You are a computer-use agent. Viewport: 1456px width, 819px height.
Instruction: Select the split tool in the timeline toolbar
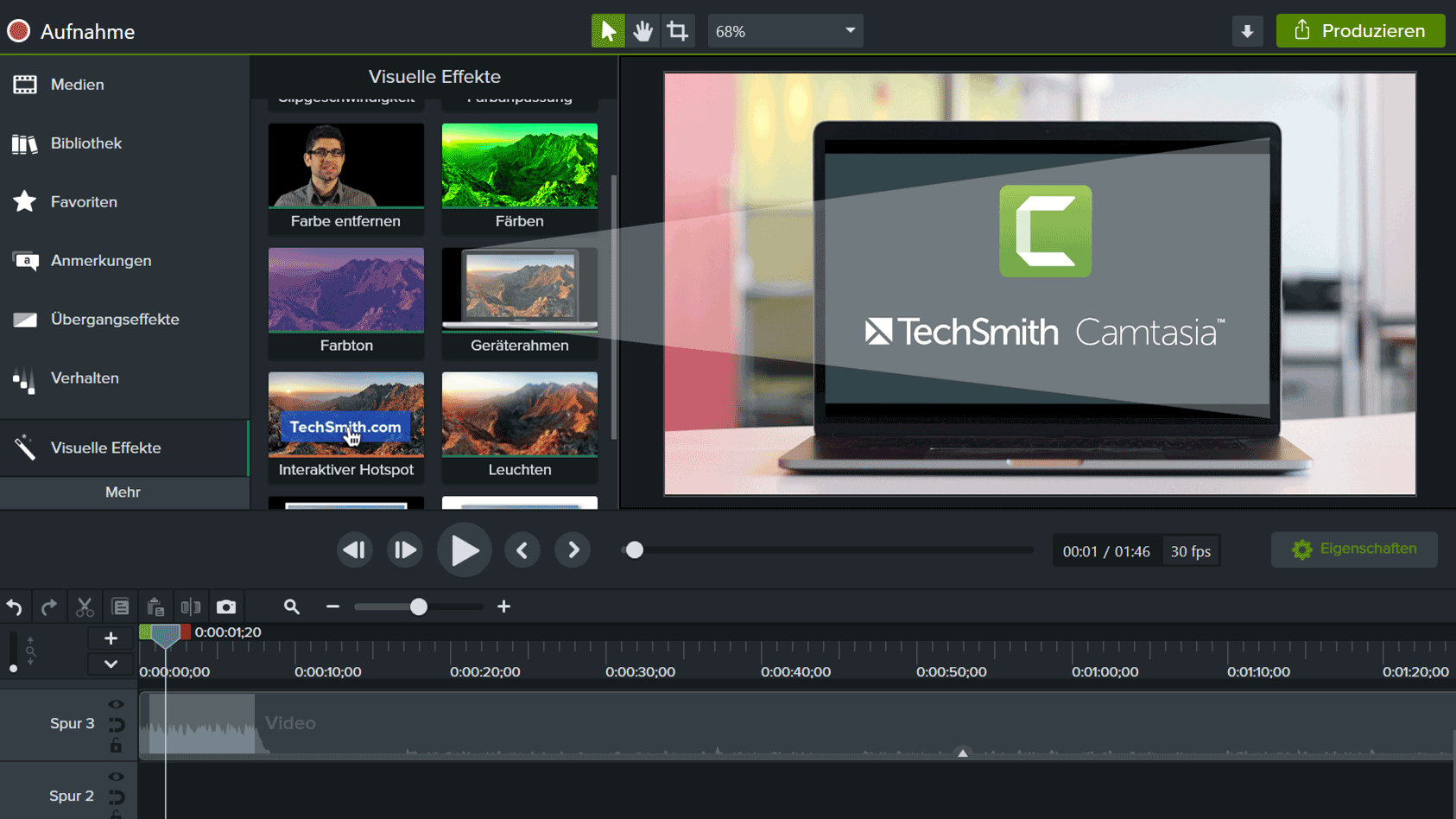tap(191, 606)
